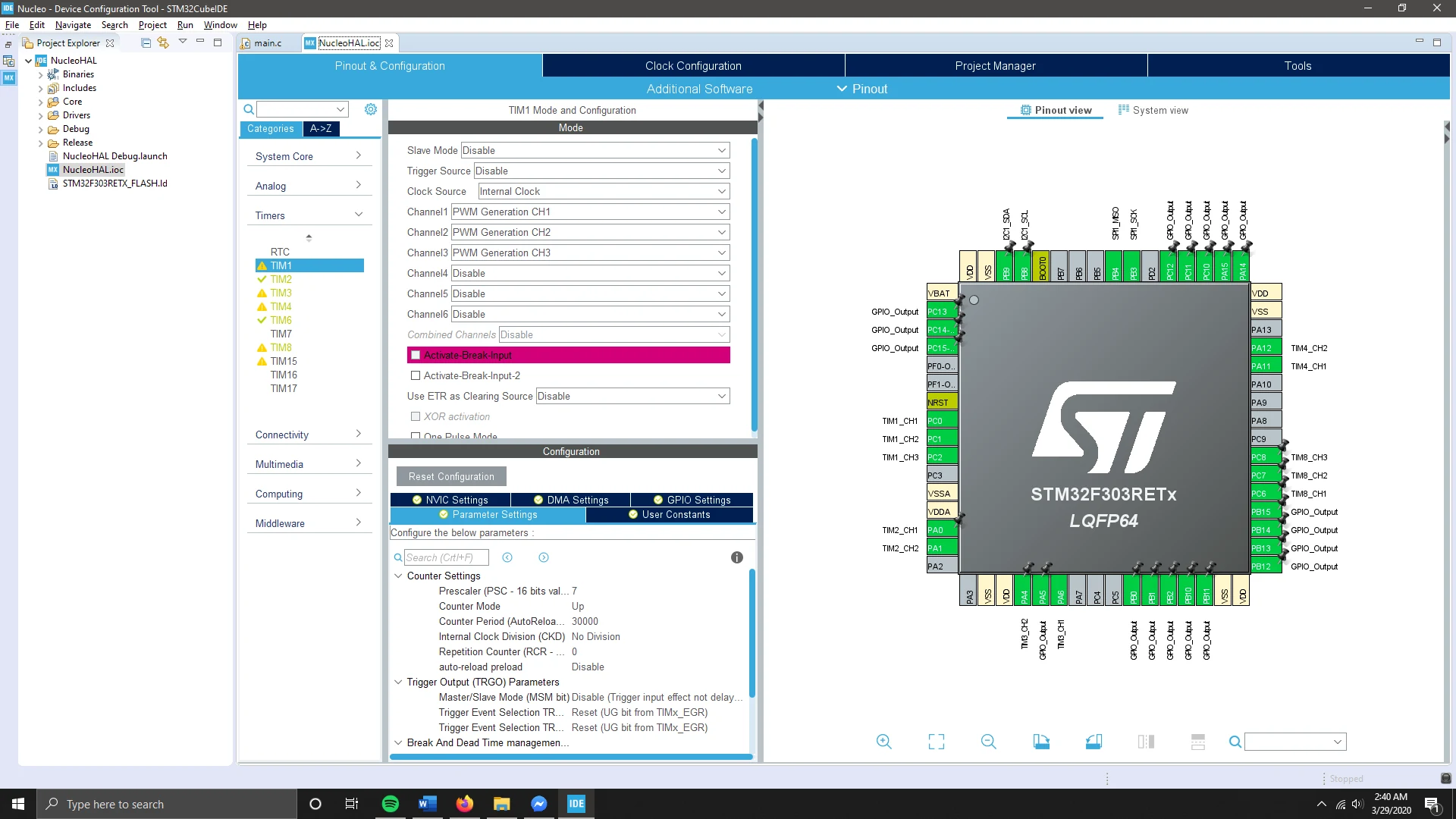This screenshot has width=1456, height=819.
Task: Click the Search (Crtl+F) parameter field
Action: click(x=446, y=557)
